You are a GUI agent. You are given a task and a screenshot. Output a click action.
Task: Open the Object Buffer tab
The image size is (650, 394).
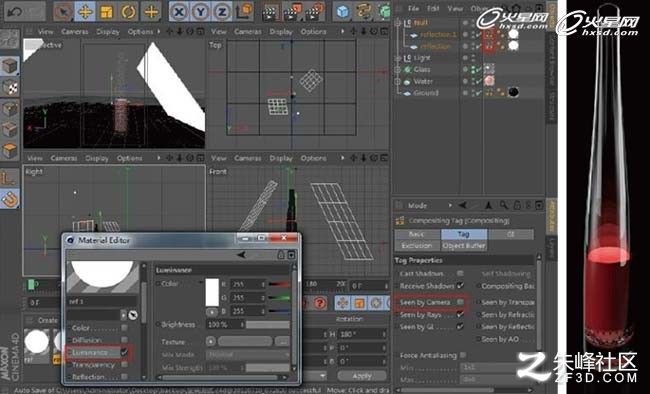464,246
